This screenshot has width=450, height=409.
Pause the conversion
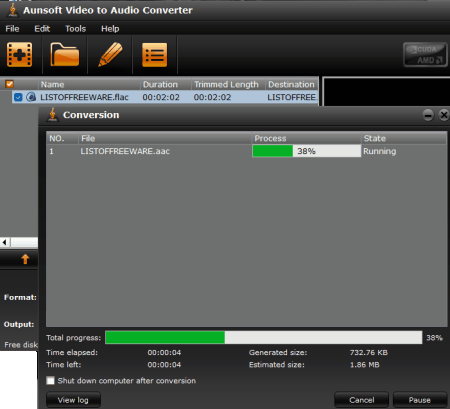[420, 400]
